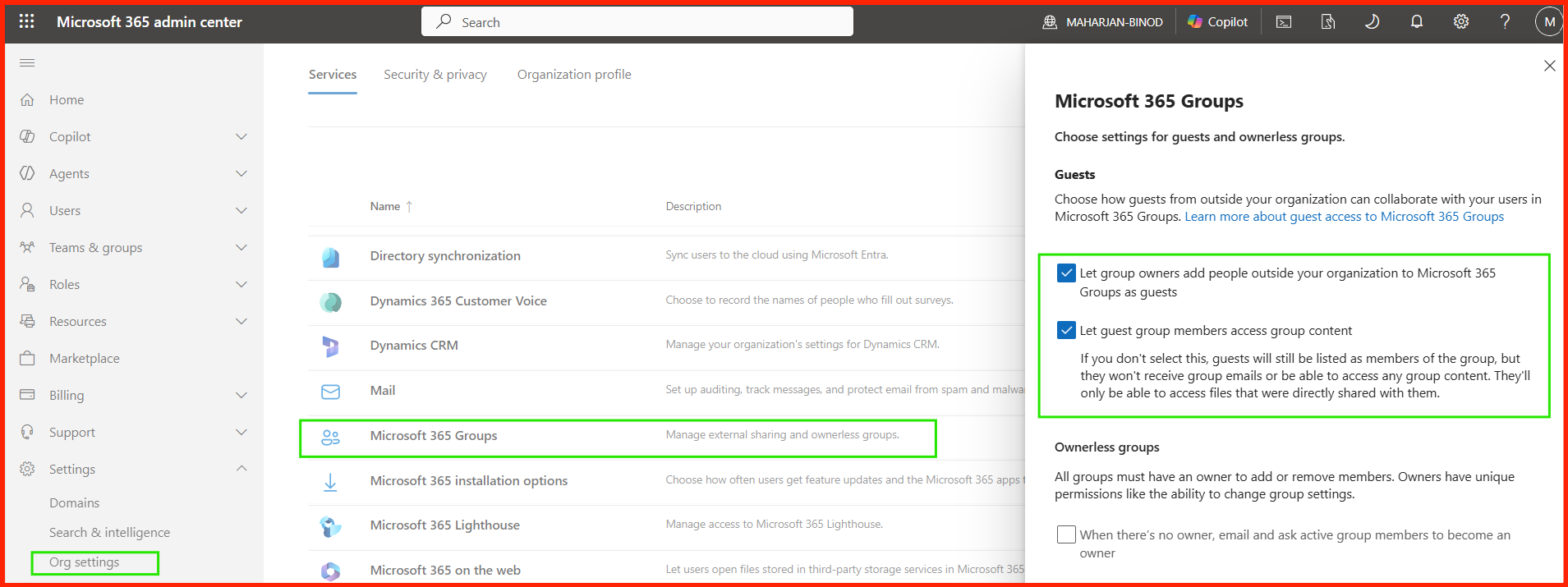Sort by Name column header

tap(391, 207)
